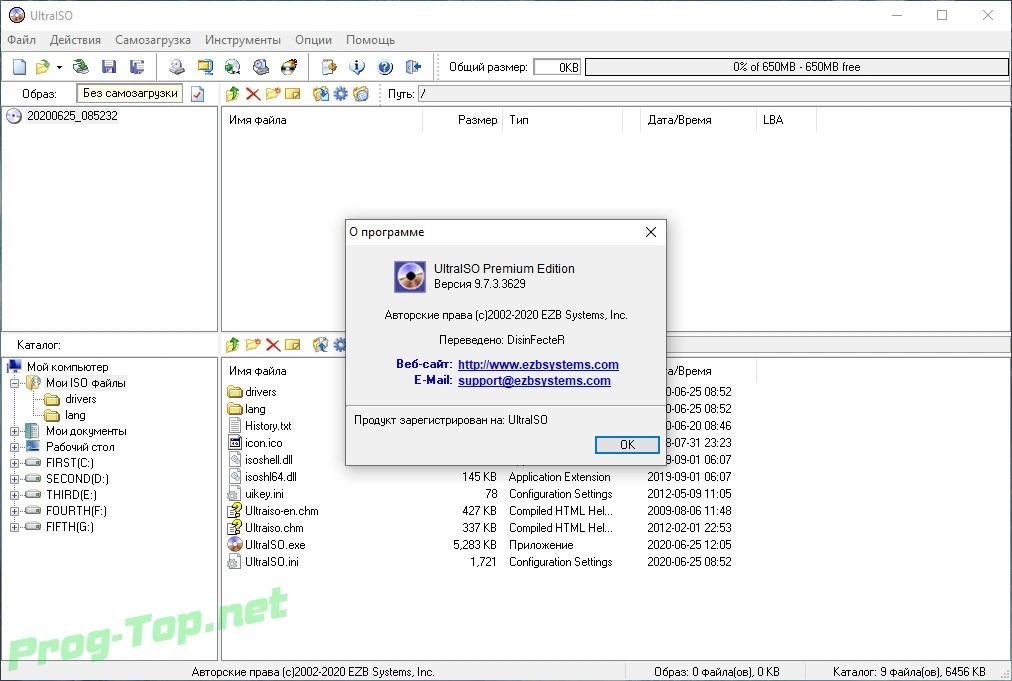The width and height of the screenshot is (1012, 681).
Task: Click OK in the О программе dialog
Action: coord(627,445)
